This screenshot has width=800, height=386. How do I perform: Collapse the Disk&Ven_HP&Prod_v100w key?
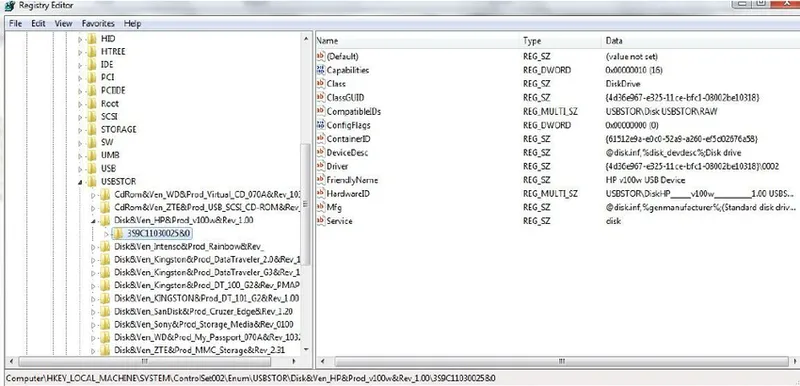coord(93,221)
